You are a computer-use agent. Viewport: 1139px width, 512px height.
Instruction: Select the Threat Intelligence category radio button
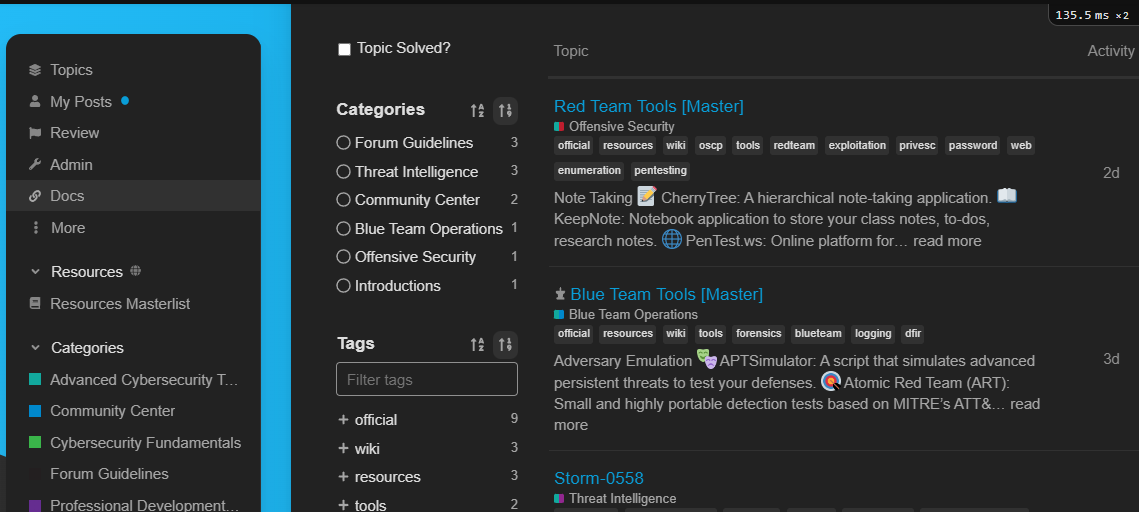click(x=344, y=172)
